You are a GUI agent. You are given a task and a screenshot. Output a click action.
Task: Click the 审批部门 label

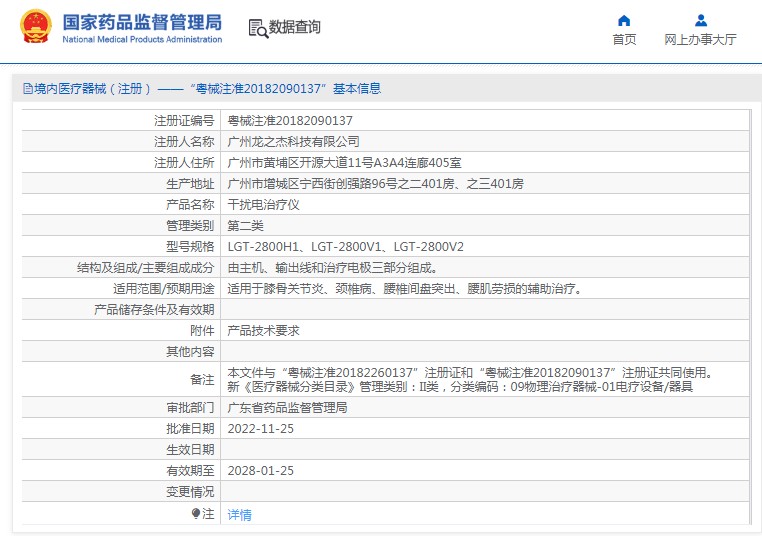pos(190,407)
